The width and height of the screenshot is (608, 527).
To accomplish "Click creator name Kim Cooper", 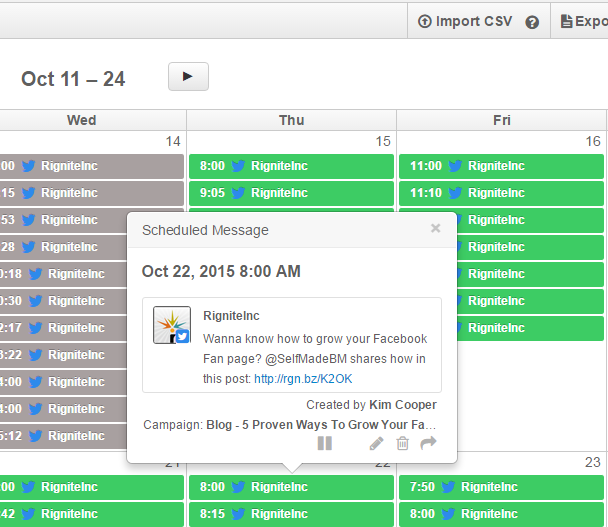I will [403, 404].
